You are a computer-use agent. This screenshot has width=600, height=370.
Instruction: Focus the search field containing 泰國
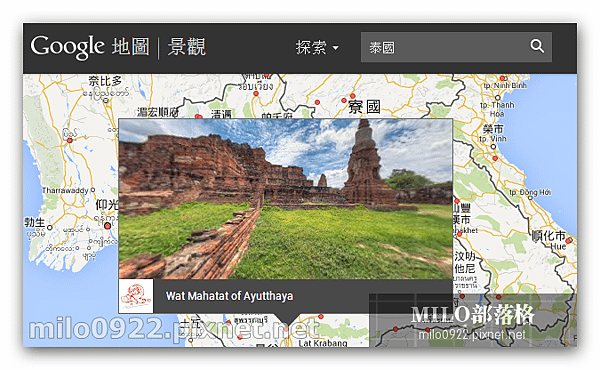click(456, 47)
